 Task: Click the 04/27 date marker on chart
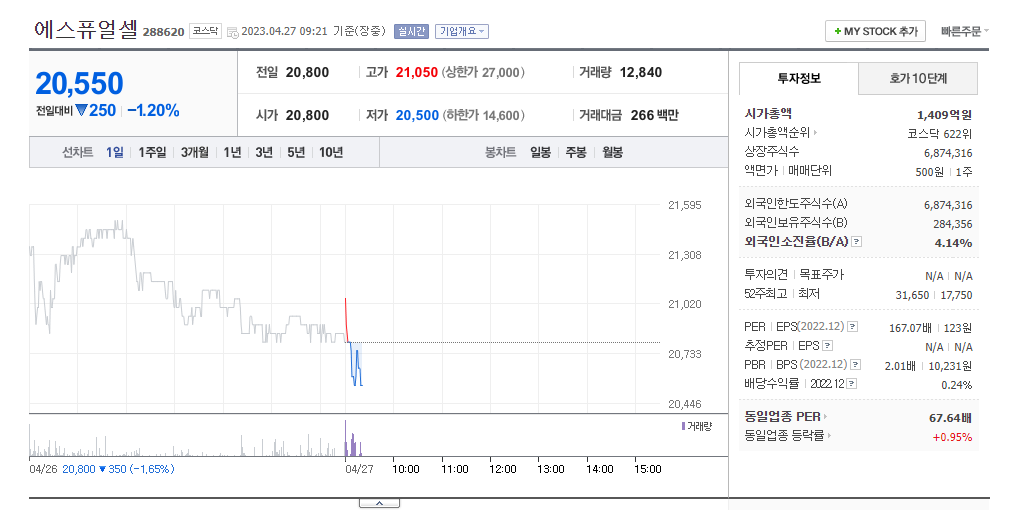[x=358, y=469]
